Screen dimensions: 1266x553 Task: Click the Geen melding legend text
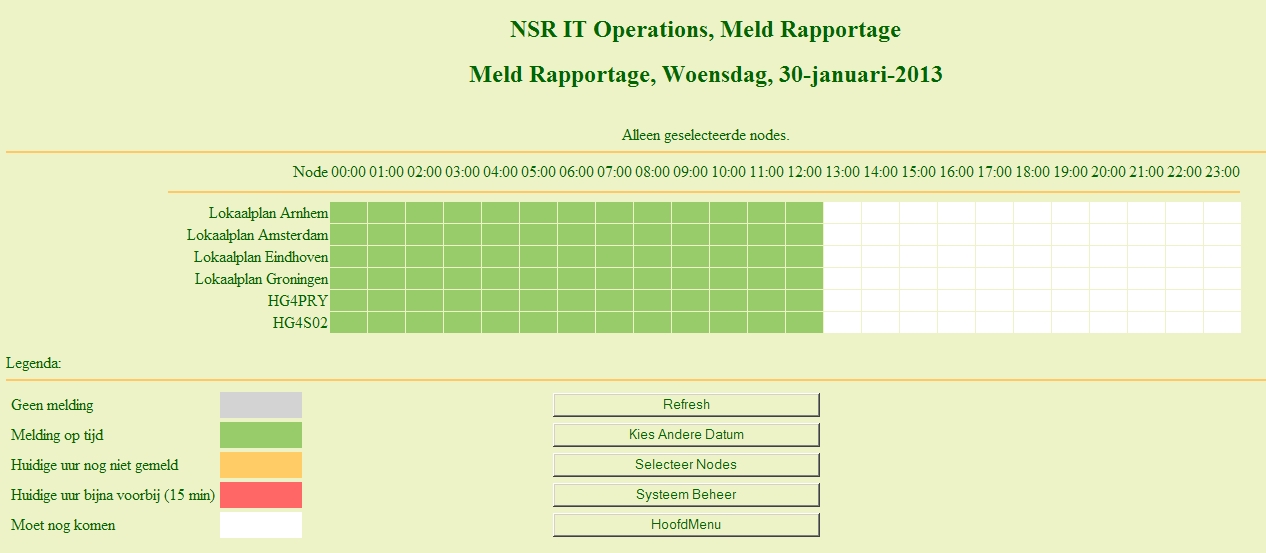click(52, 405)
